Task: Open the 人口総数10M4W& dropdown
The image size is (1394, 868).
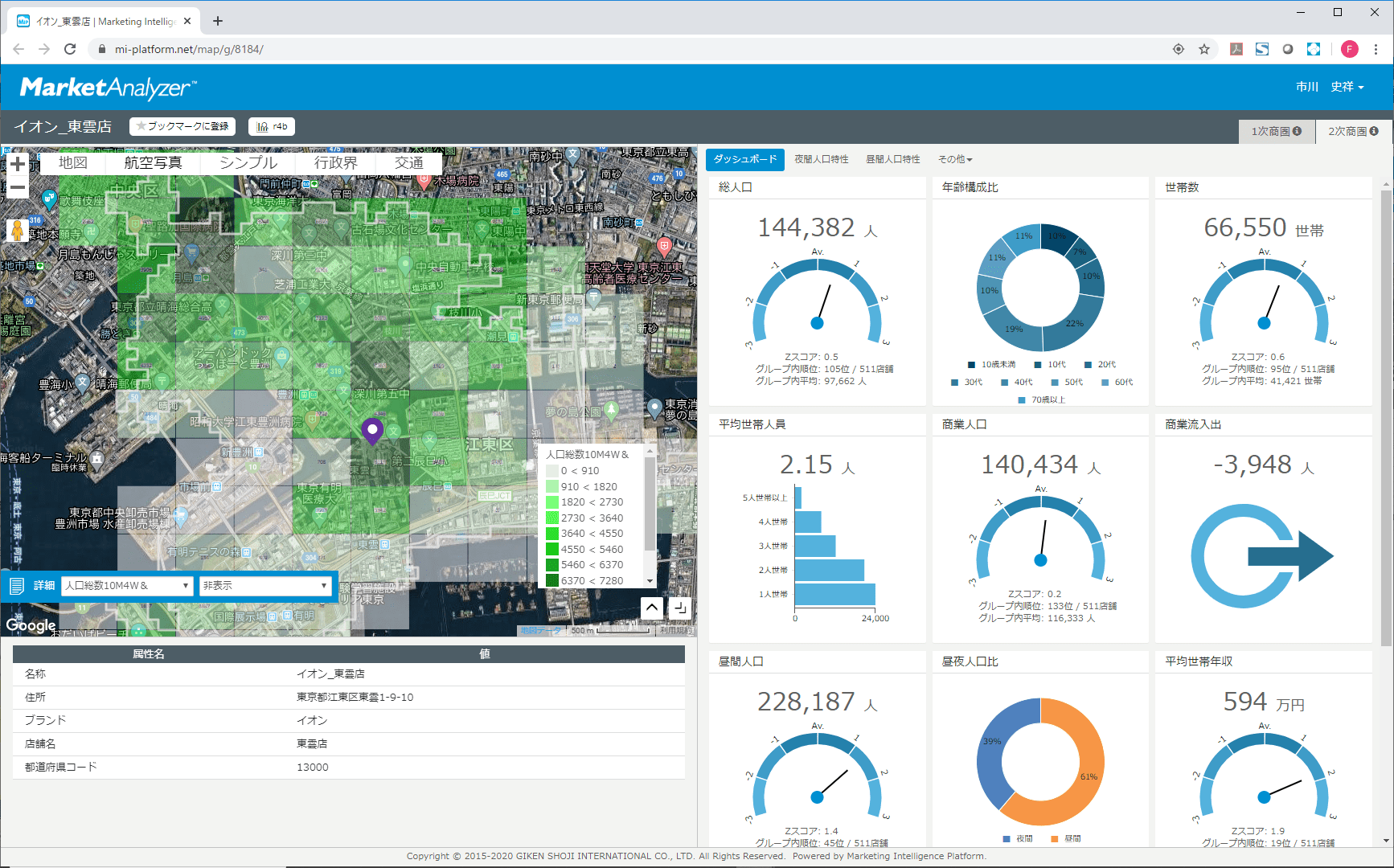Action: pyautogui.click(x=127, y=586)
